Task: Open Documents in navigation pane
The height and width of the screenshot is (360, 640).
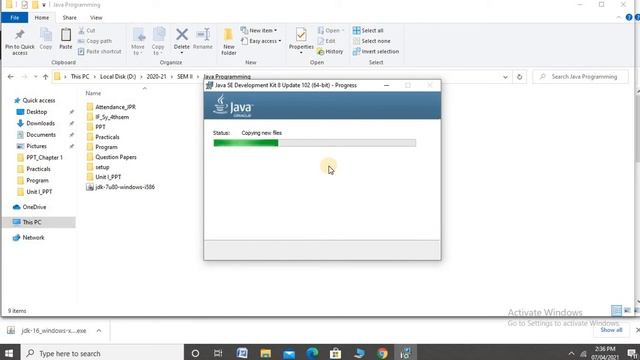Action: coord(36,135)
